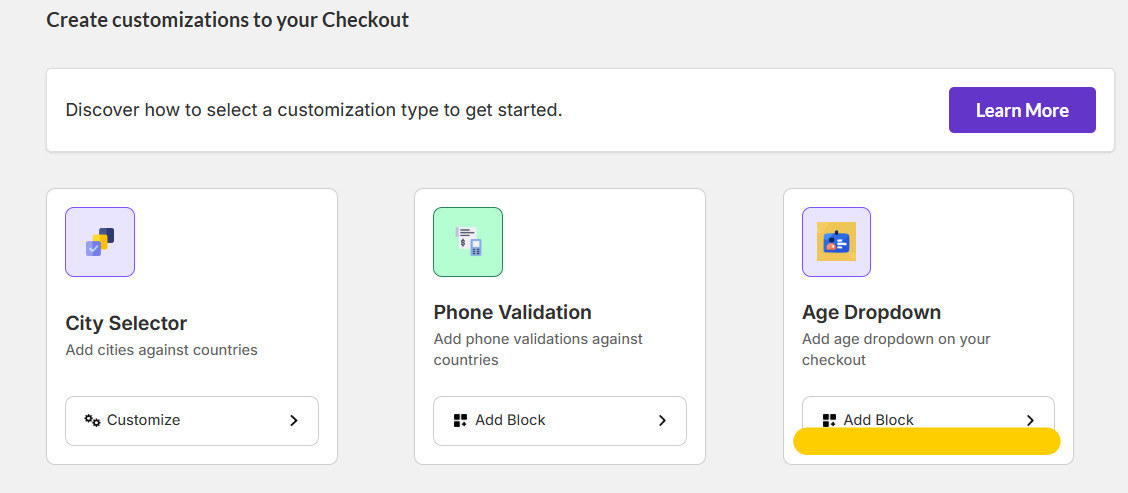Click the Phone Validation receipt icon

pyautogui.click(x=468, y=242)
